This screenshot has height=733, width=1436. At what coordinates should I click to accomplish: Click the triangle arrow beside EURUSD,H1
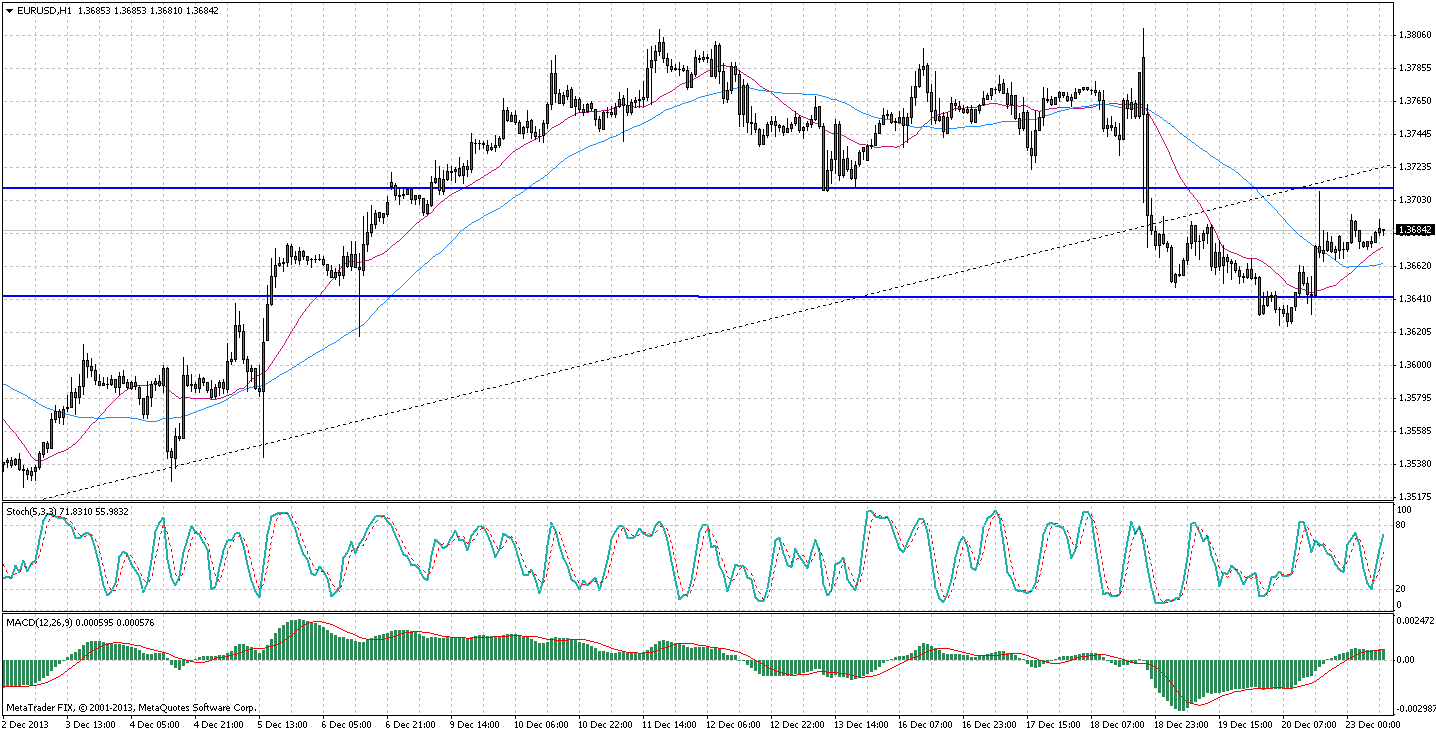click(8, 10)
